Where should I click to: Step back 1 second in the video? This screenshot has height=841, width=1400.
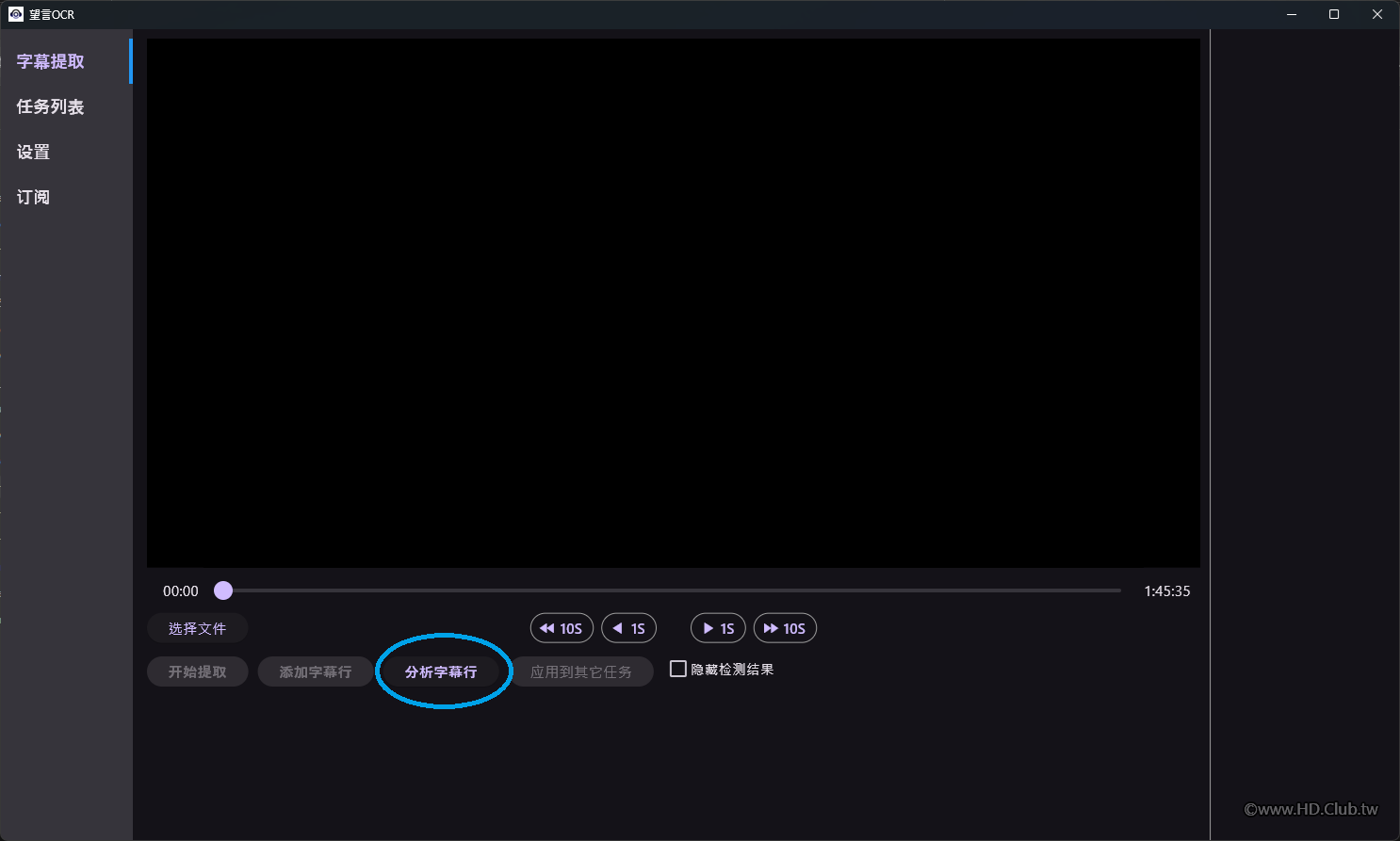point(628,628)
